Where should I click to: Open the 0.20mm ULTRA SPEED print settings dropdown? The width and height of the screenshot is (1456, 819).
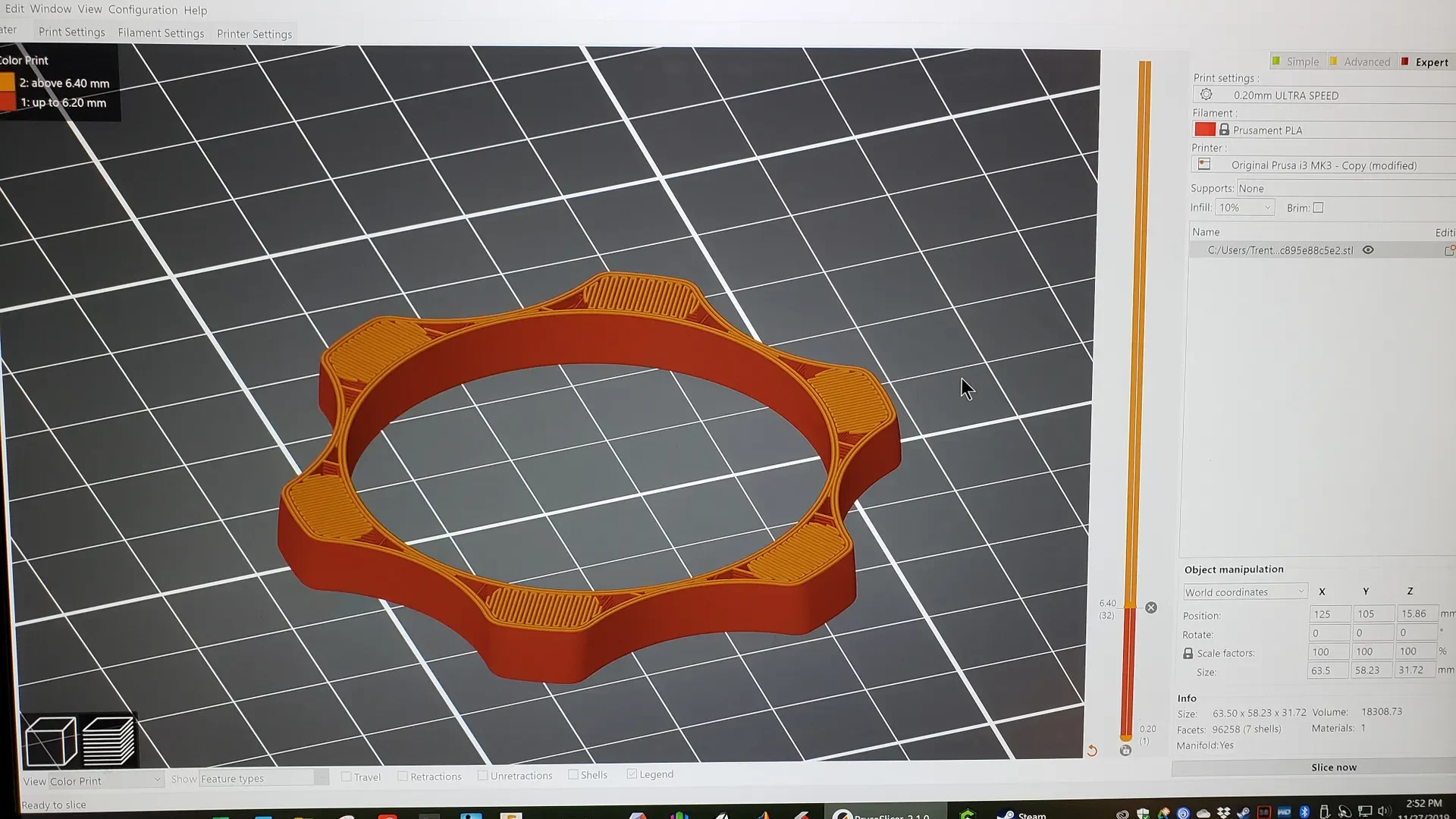point(1324,95)
